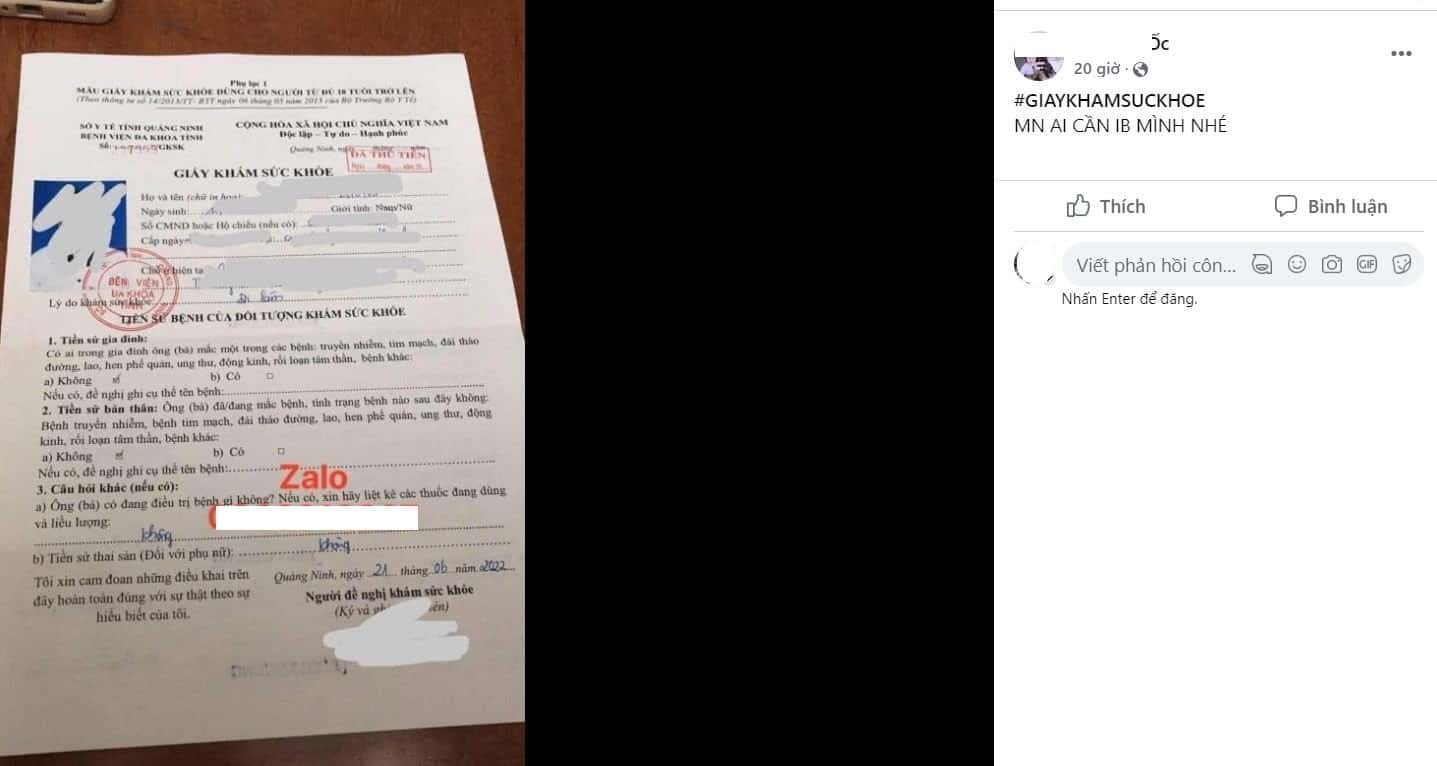Image resolution: width=1437 pixels, height=766 pixels.
Task: Click your own avatar beside comment box
Action: click(x=1034, y=265)
